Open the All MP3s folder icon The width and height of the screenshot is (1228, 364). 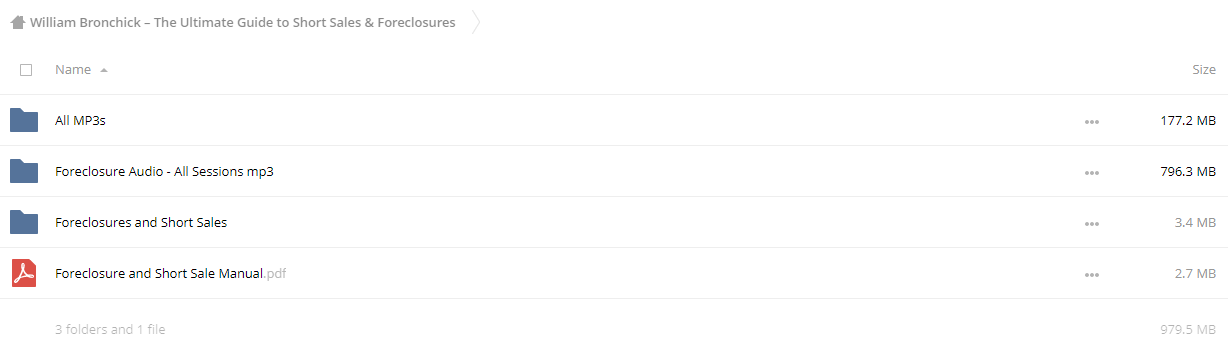point(24,121)
